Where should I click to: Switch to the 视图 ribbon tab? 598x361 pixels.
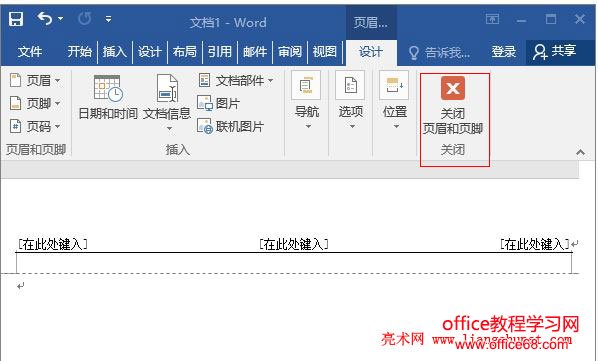[325, 51]
